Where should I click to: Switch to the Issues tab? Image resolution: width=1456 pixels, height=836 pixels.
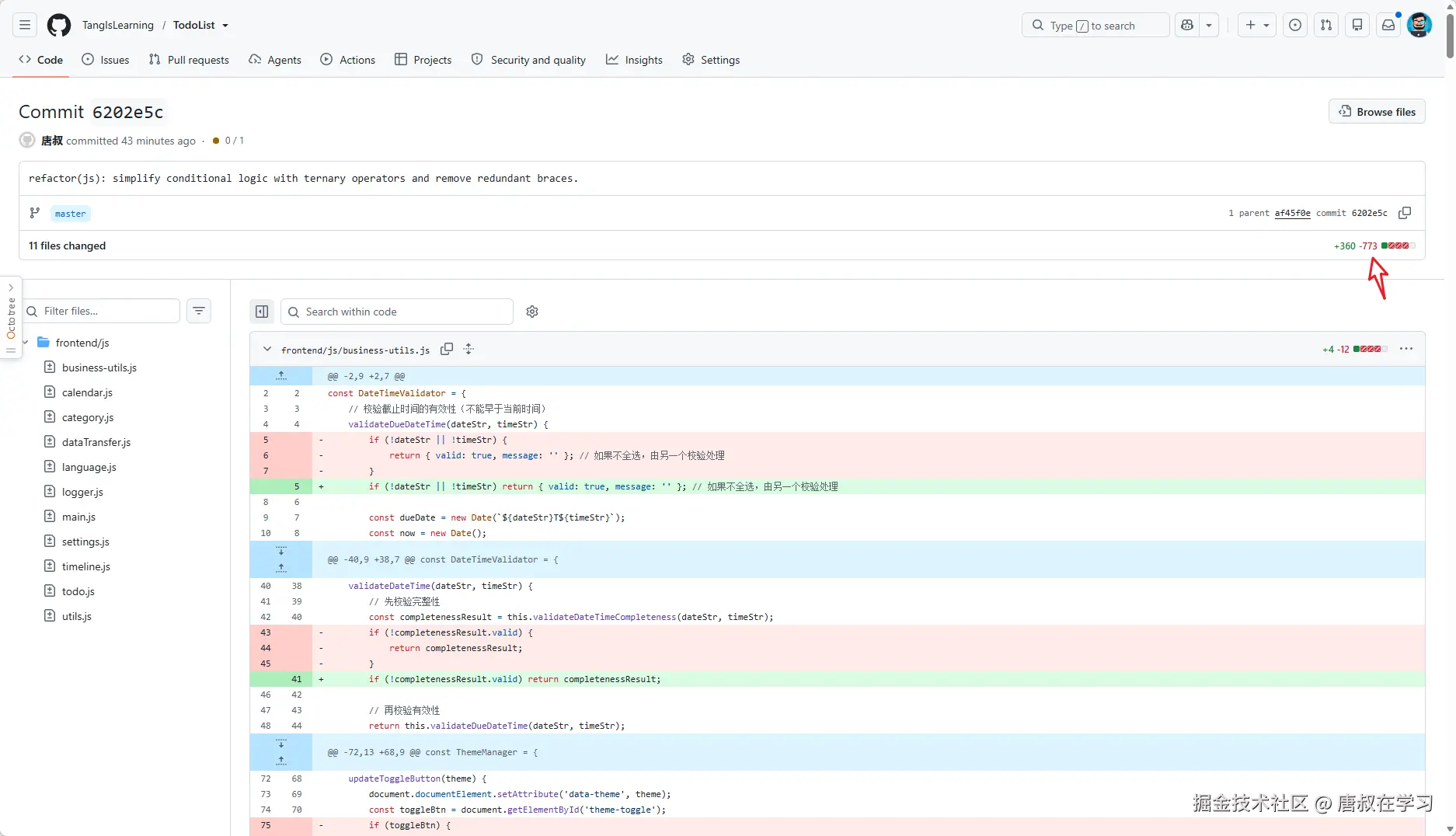(x=106, y=60)
